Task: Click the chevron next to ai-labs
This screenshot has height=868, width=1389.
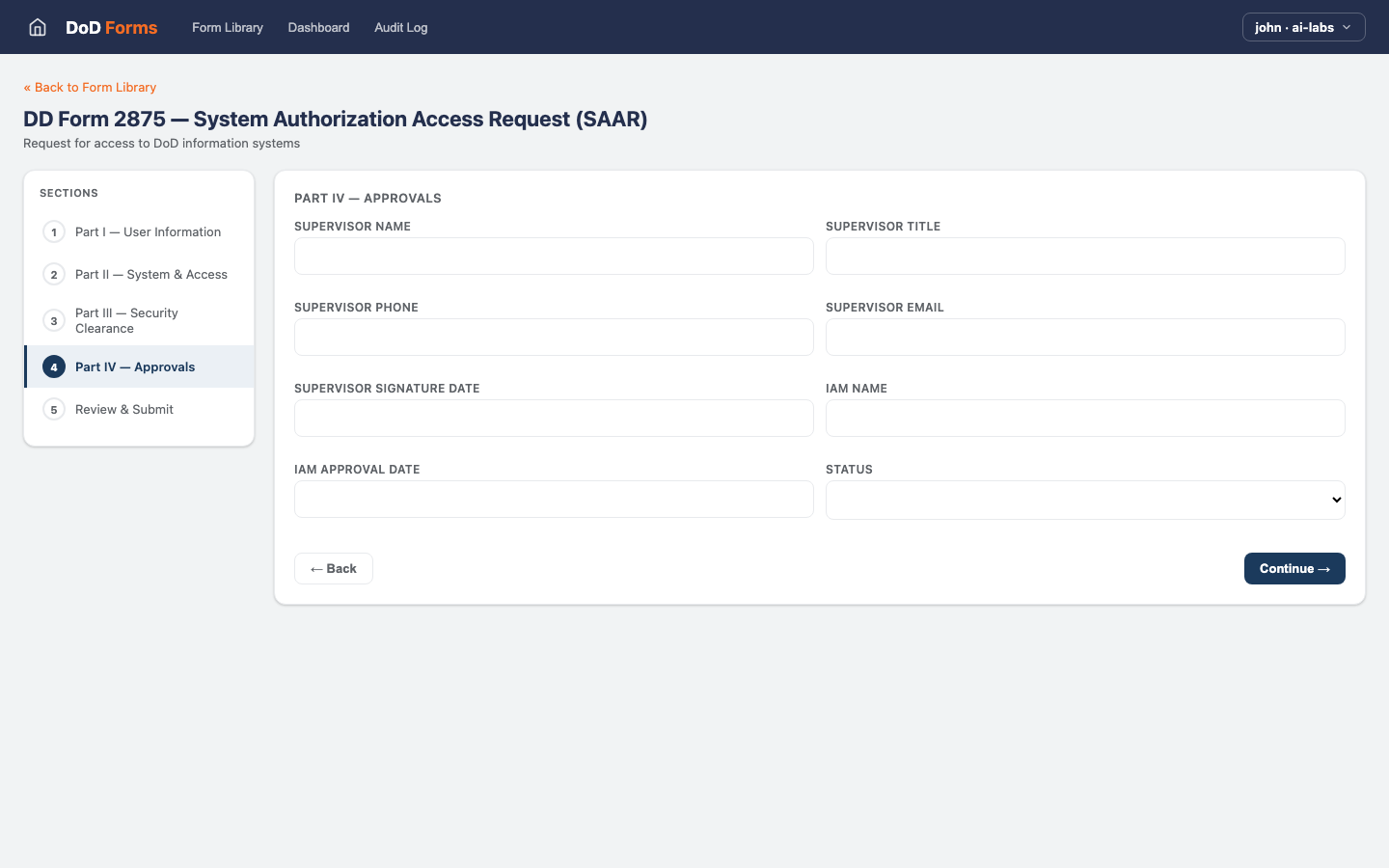Action: (1347, 27)
